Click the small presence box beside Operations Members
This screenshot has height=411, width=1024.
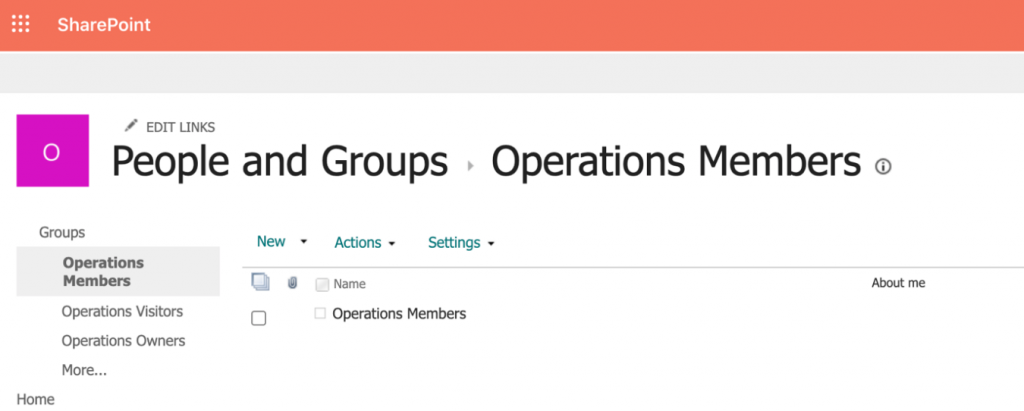coord(320,314)
